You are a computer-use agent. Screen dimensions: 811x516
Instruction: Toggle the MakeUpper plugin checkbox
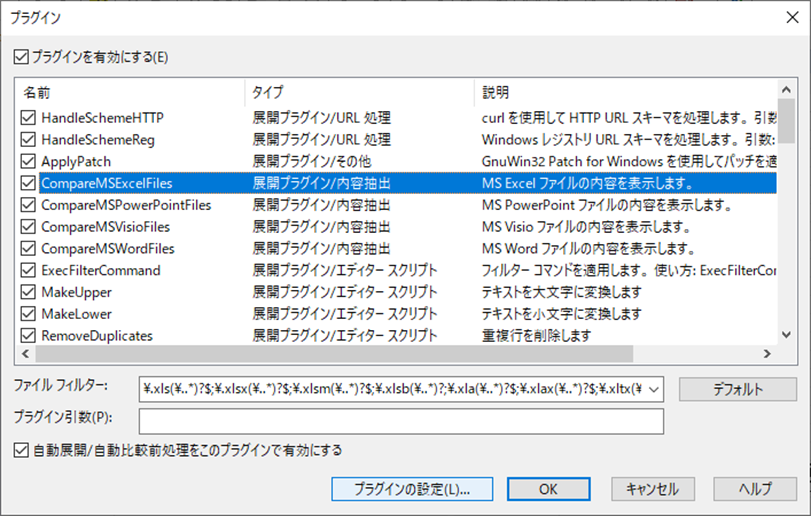(28, 292)
